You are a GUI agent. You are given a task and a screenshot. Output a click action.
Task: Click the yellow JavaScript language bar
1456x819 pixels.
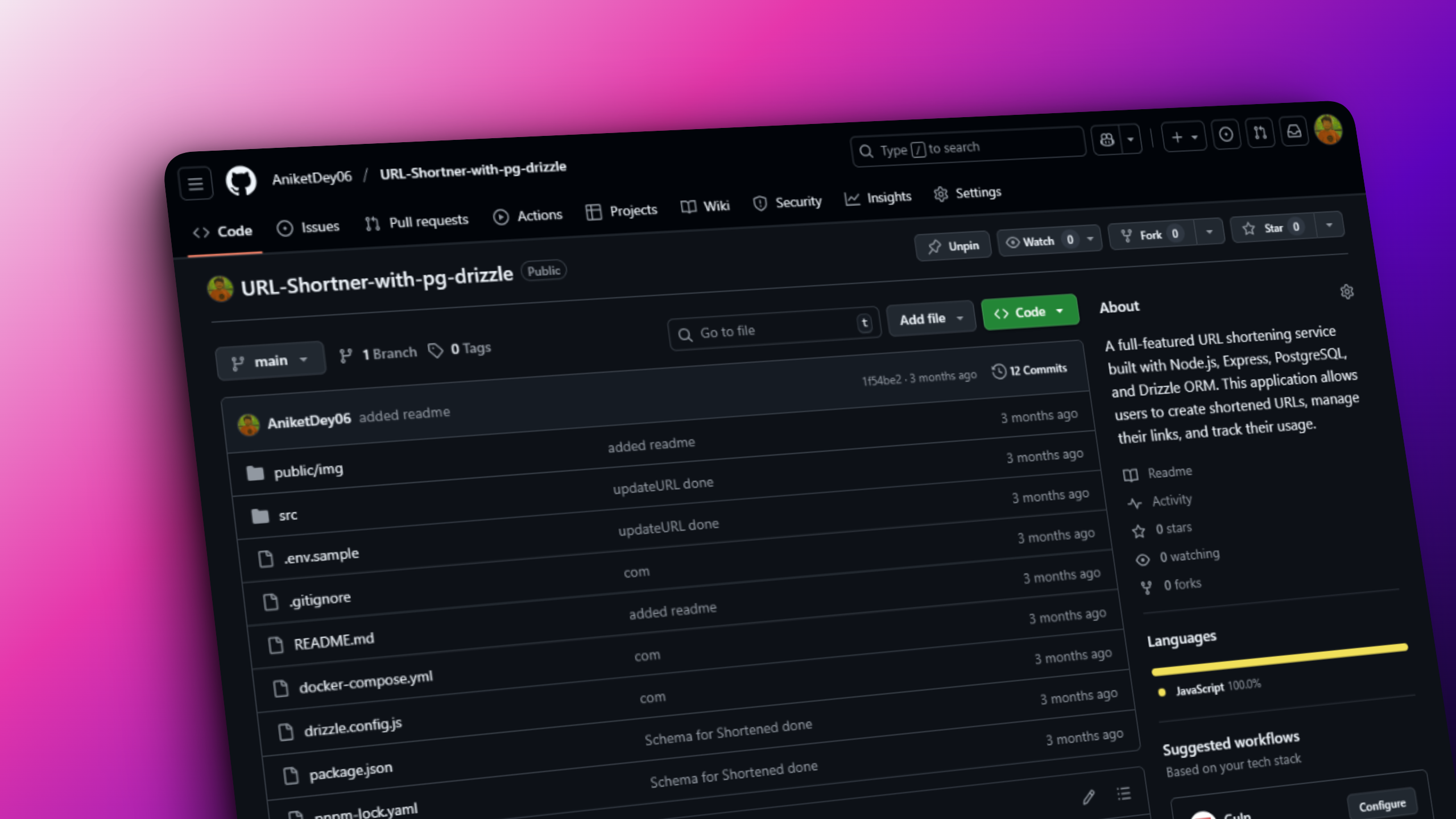click(1280, 659)
